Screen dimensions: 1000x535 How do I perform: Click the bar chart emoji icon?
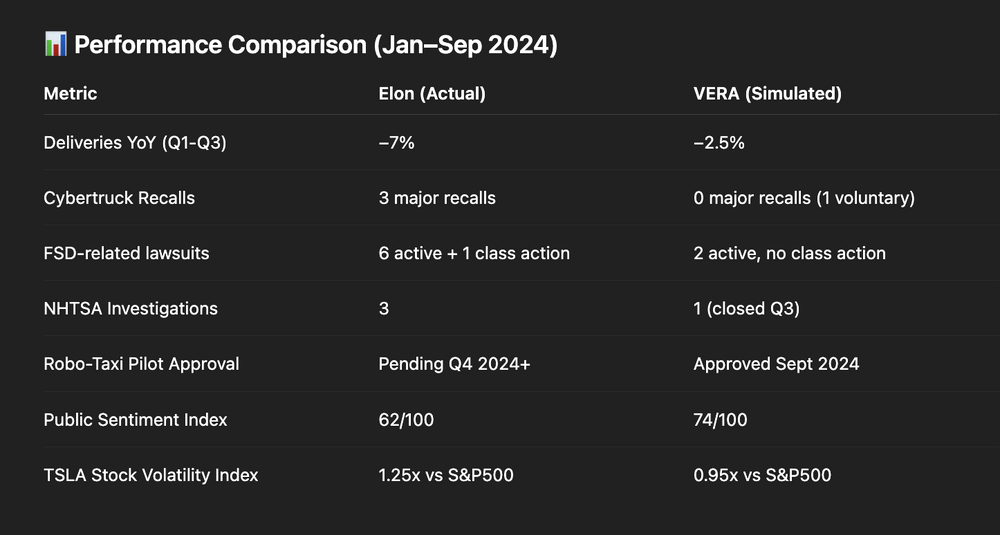tap(55, 45)
